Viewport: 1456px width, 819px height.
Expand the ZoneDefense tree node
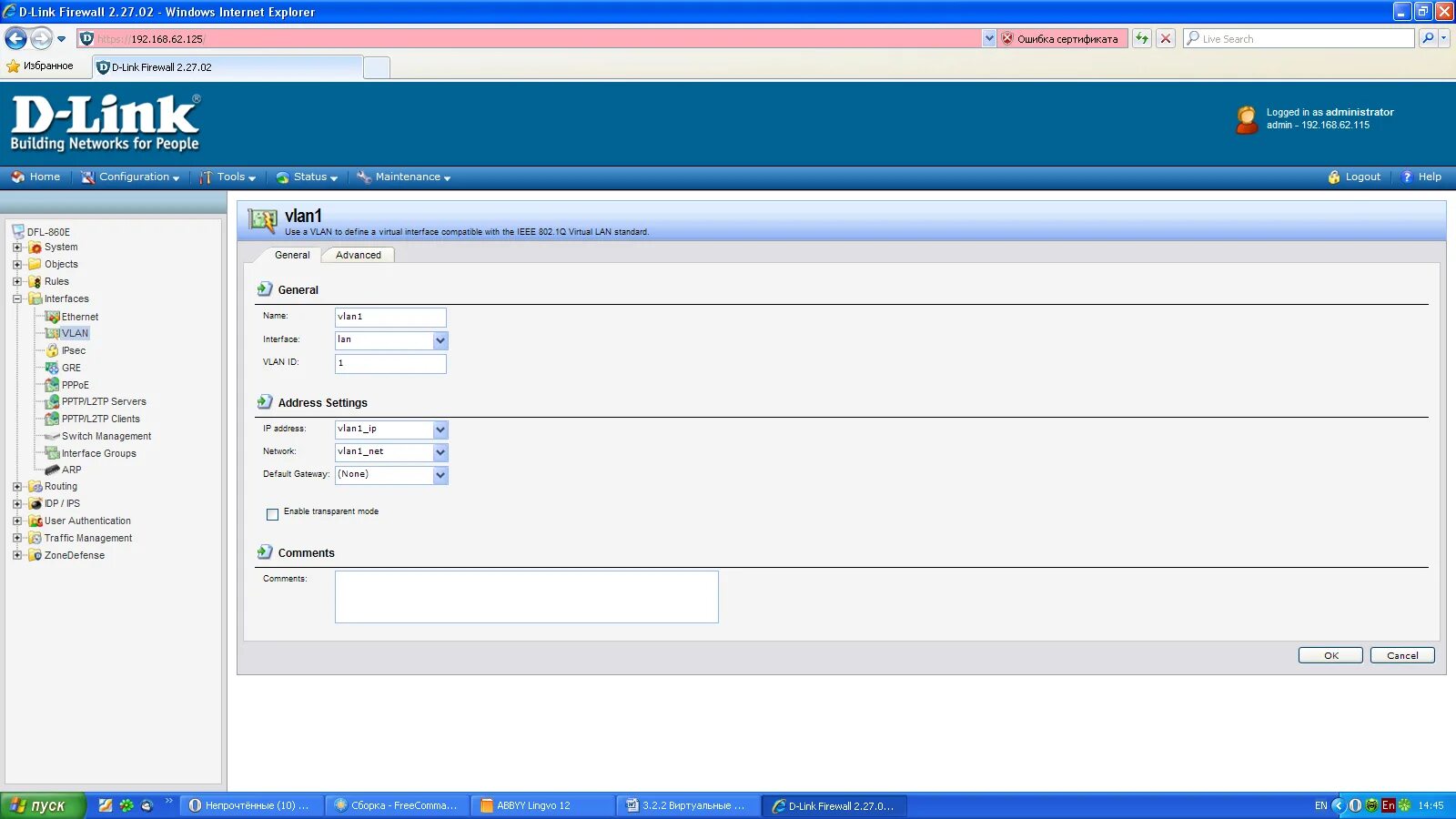[x=16, y=555]
